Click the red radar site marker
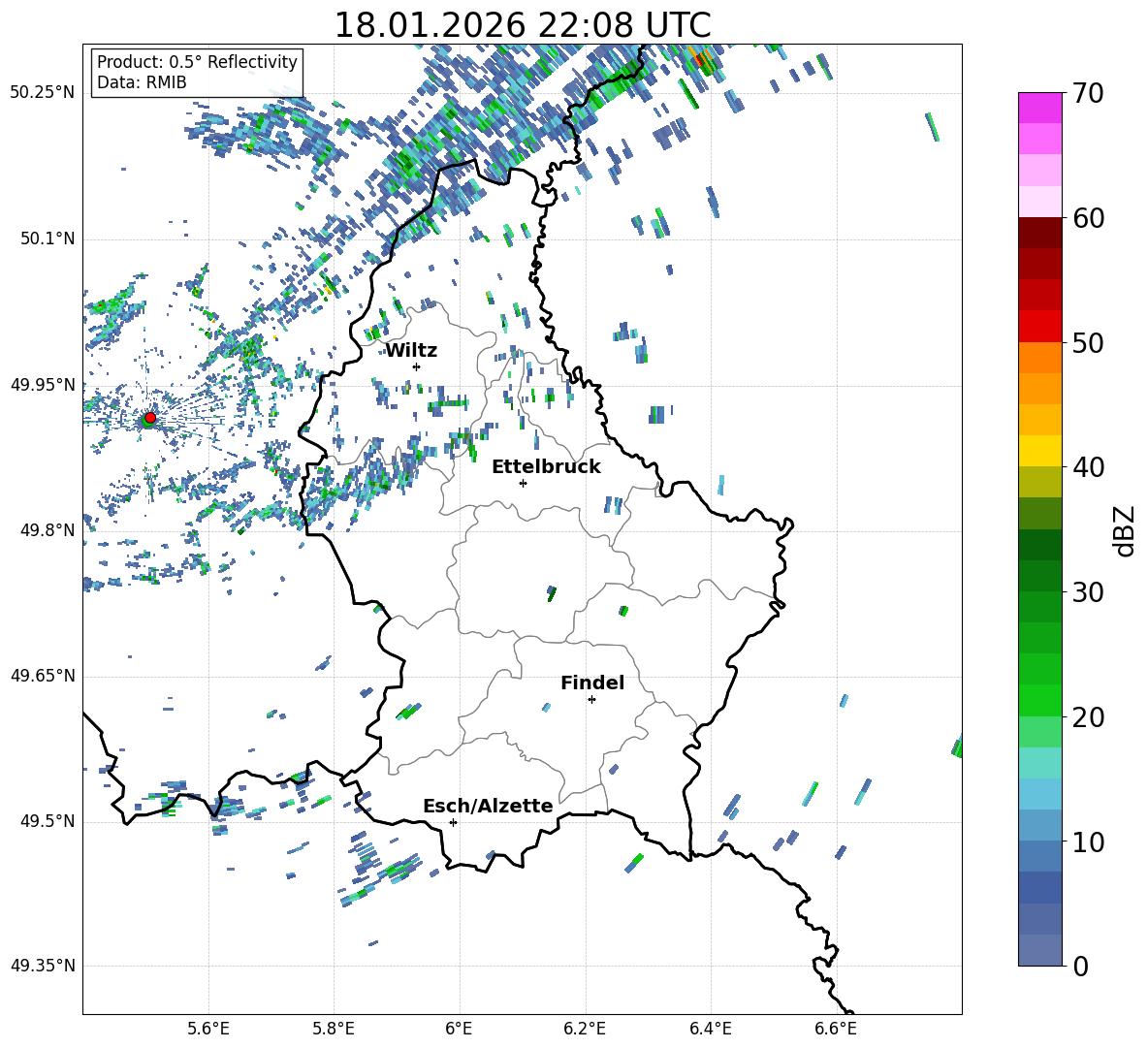The image size is (1148, 1048). coord(150,418)
